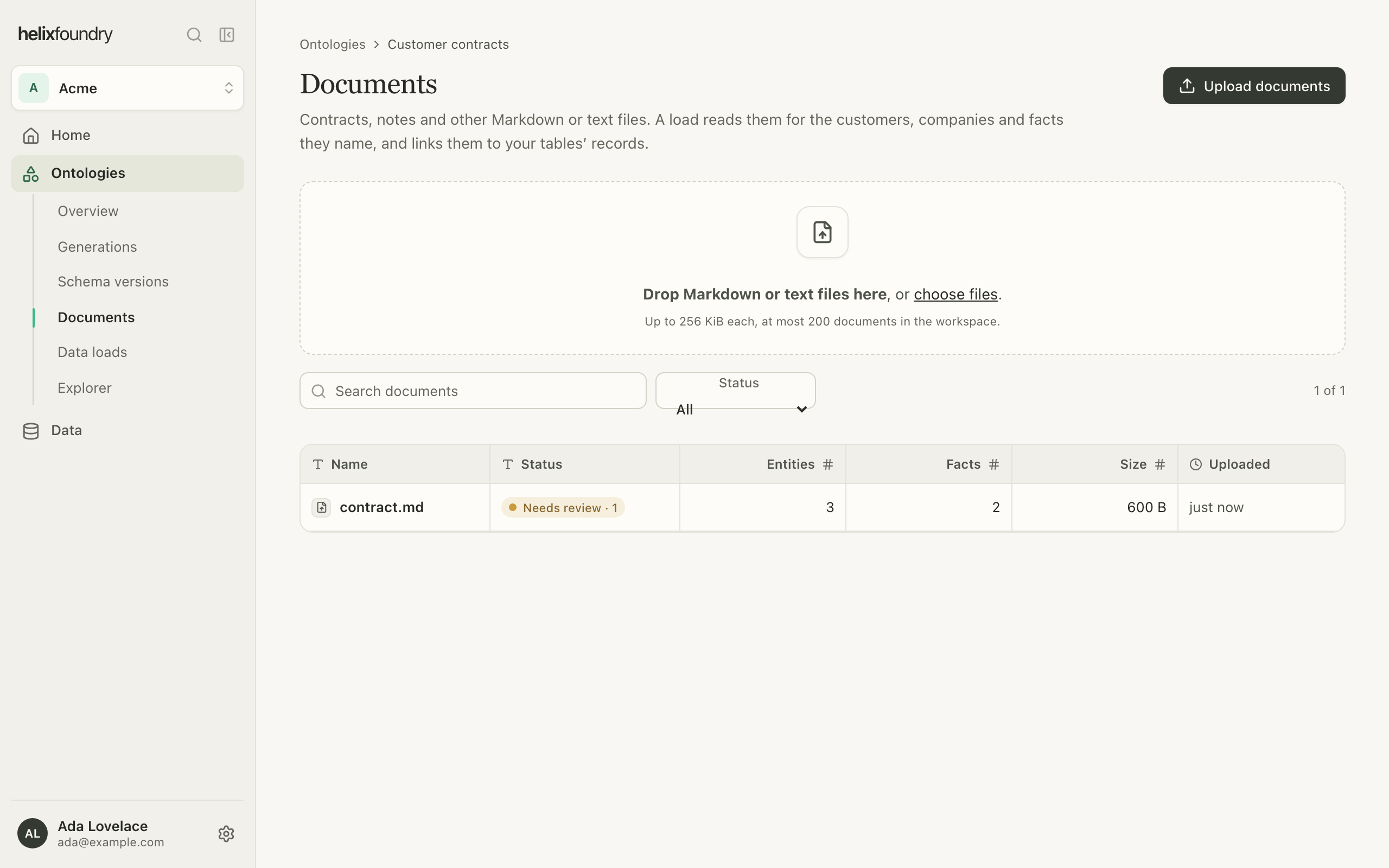Collapse the sidebar panel icon
This screenshot has height=868, width=1389.
(x=227, y=35)
